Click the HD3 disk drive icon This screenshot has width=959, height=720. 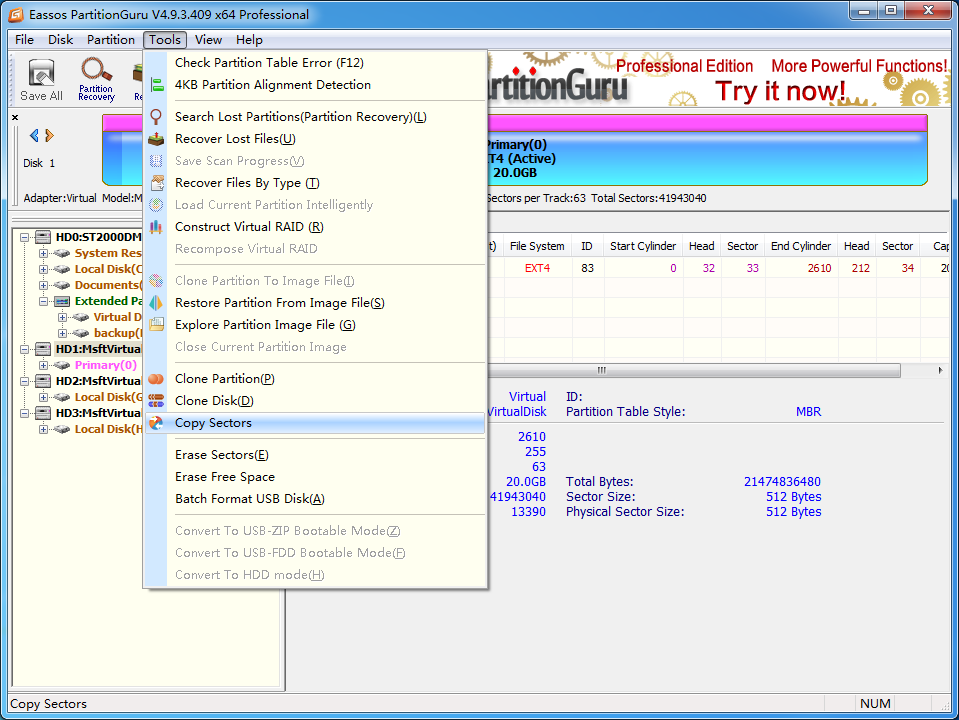pyautogui.click(x=43, y=413)
